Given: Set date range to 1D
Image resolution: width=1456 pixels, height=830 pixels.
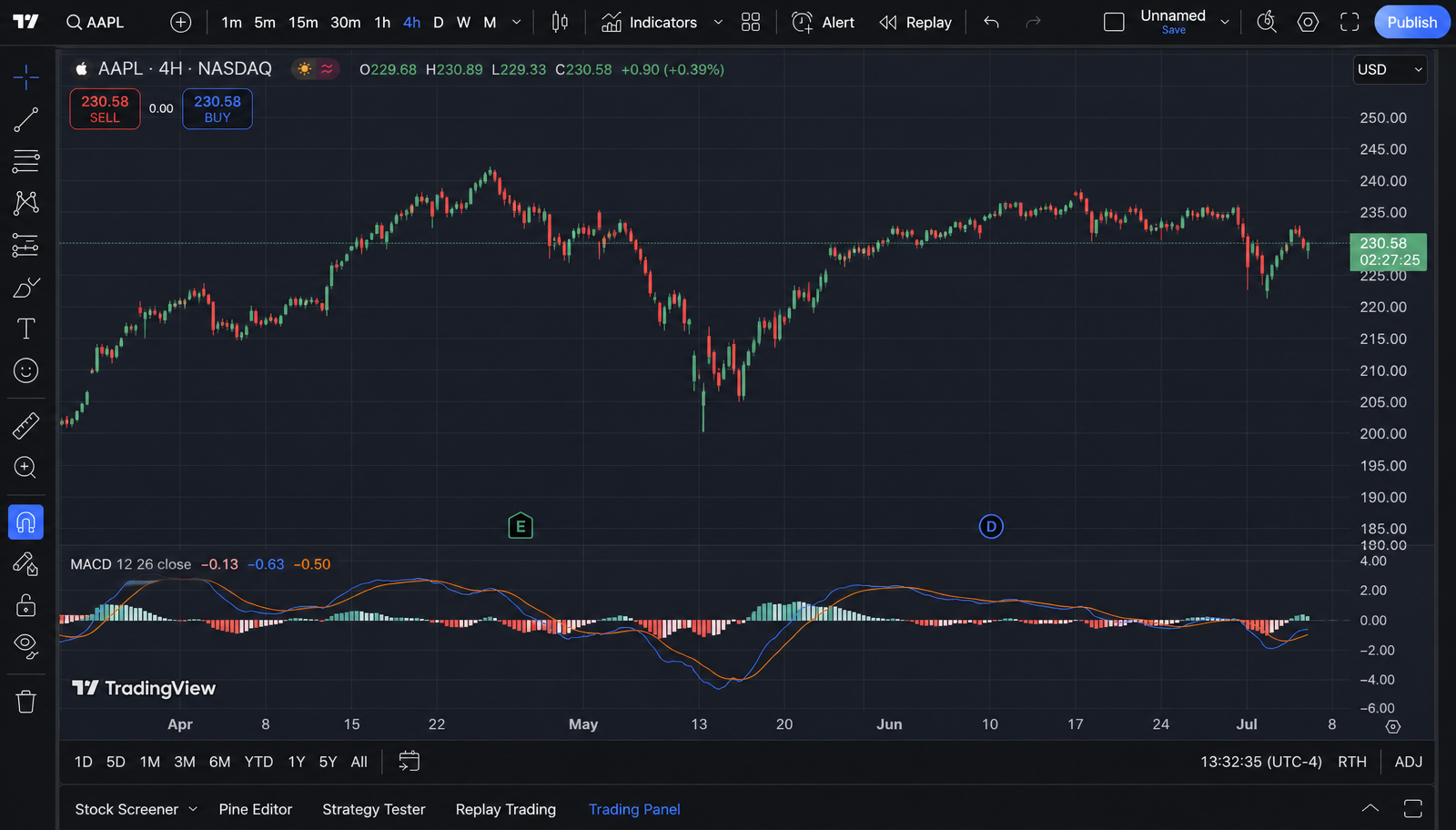Looking at the screenshot, I should (x=84, y=762).
